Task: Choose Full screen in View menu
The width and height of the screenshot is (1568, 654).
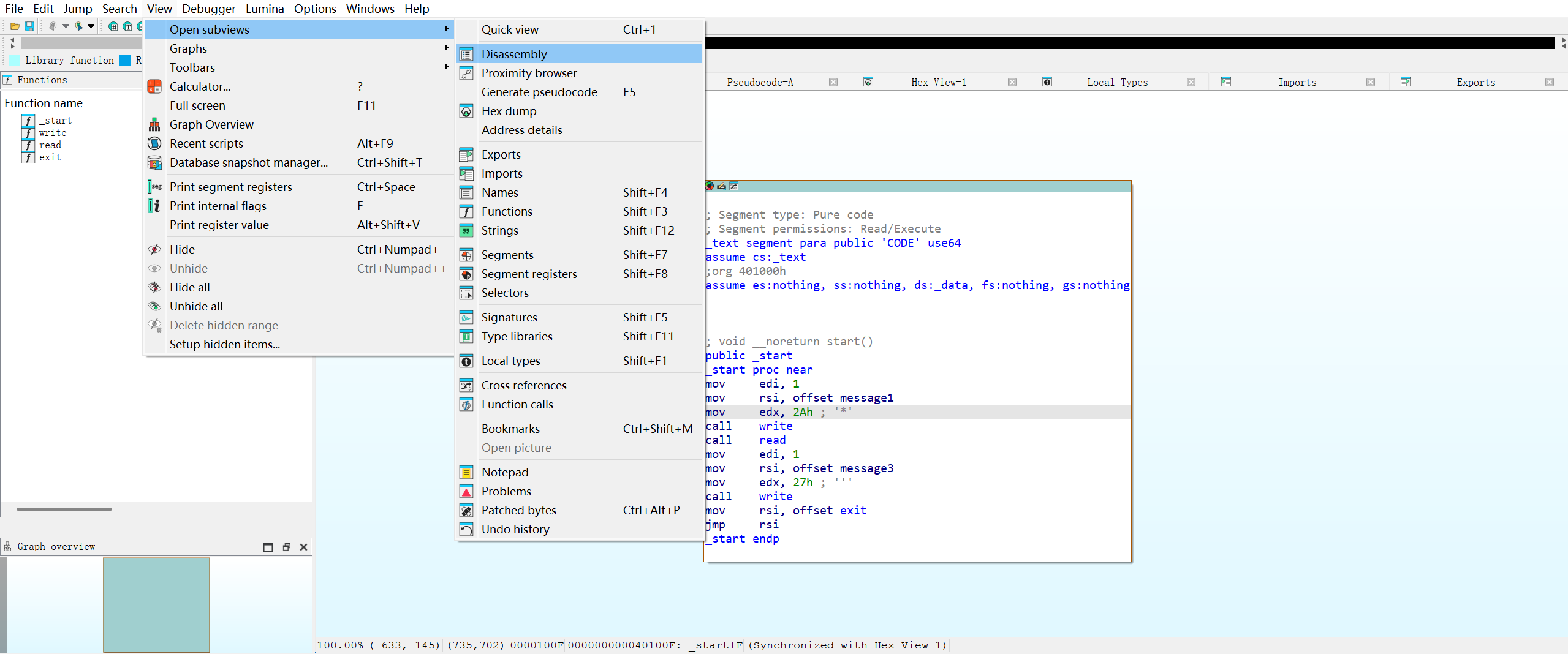Action: tap(299, 105)
